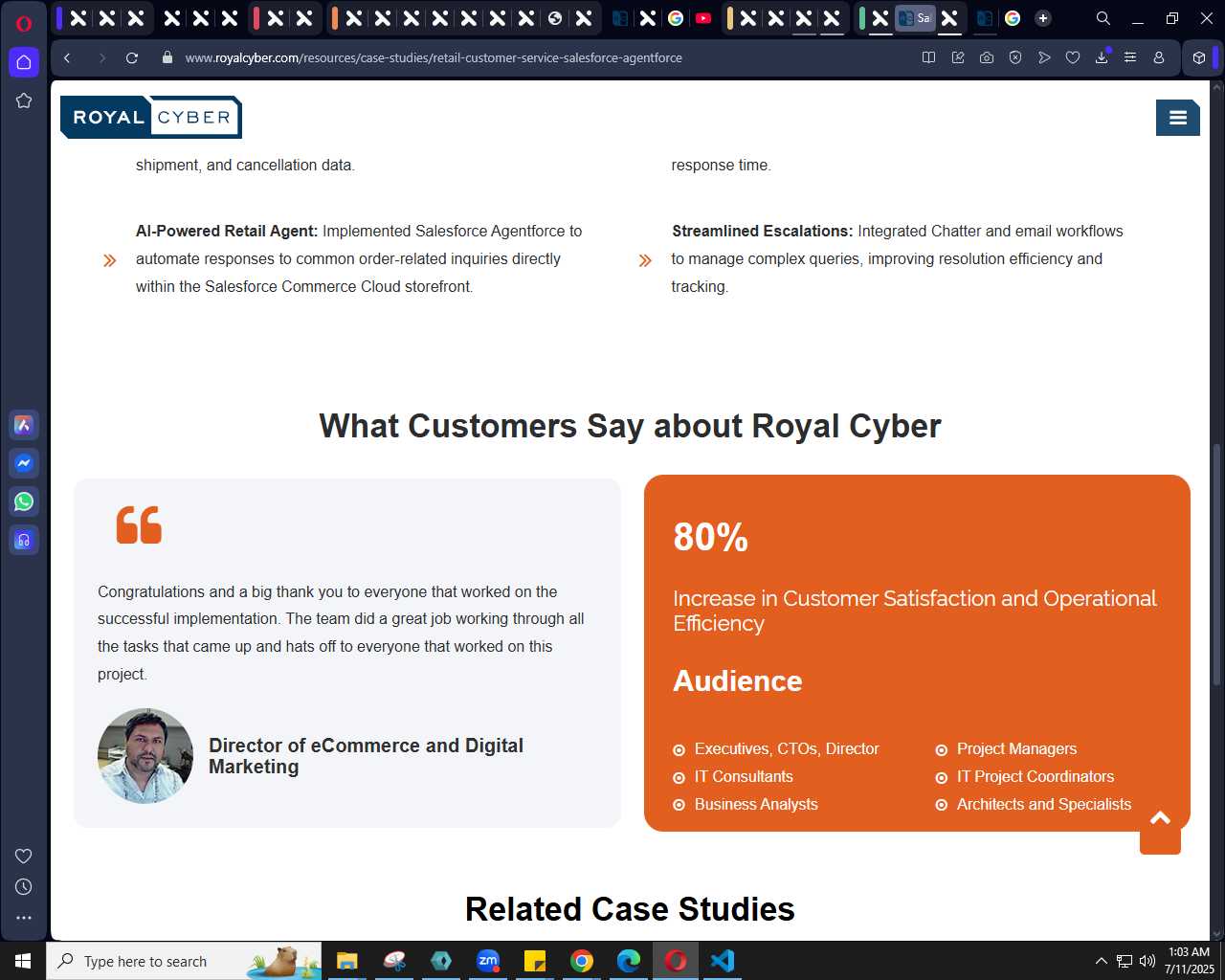Open the Easy Setup sliders icon
The image size is (1225, 980).
click(x=1130, y=57)
